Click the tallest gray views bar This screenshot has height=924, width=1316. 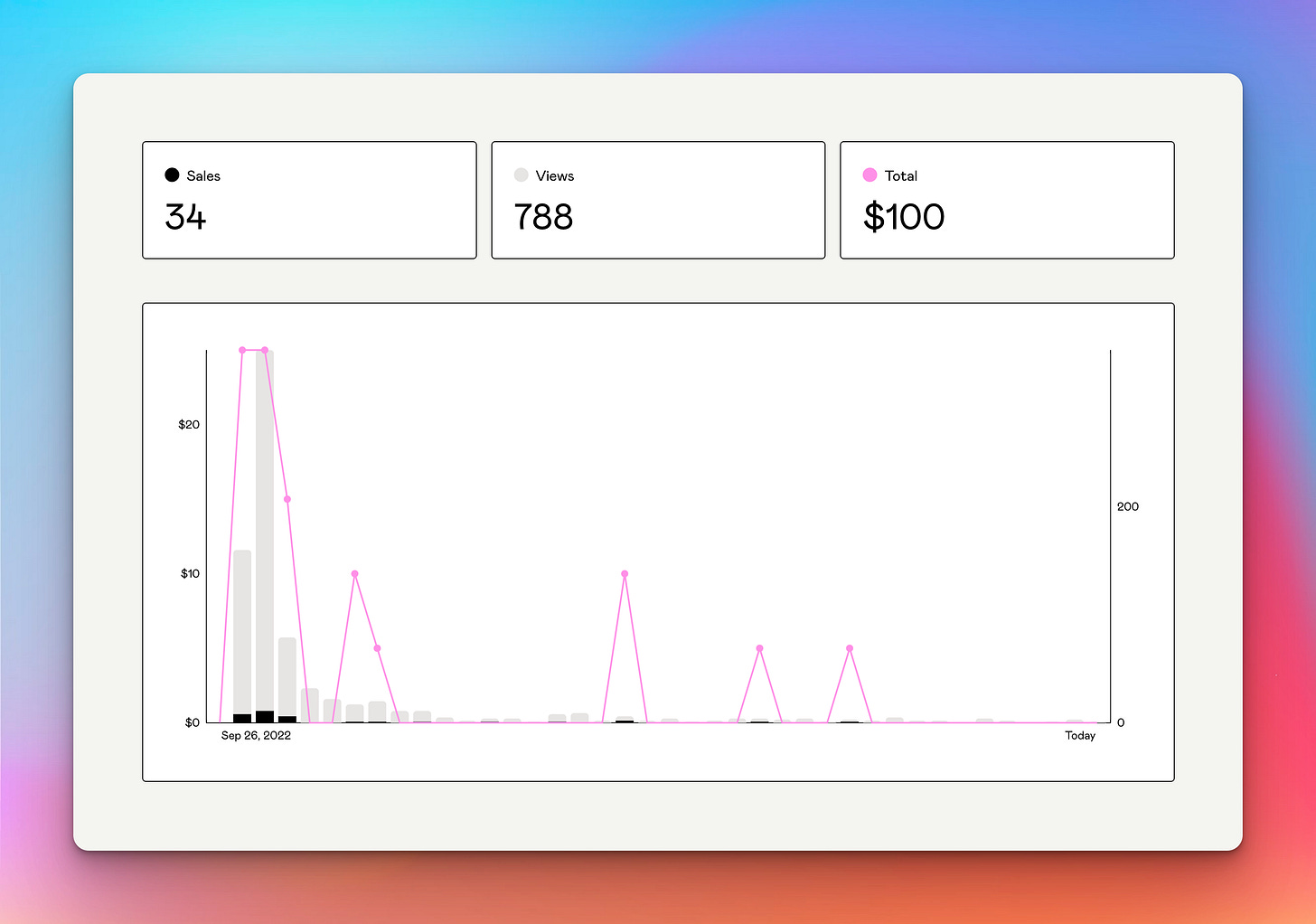coord(265,536)
